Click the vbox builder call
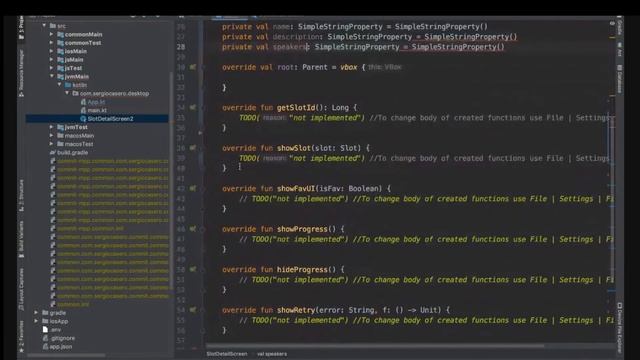640x360 pixels. [349, 67]
